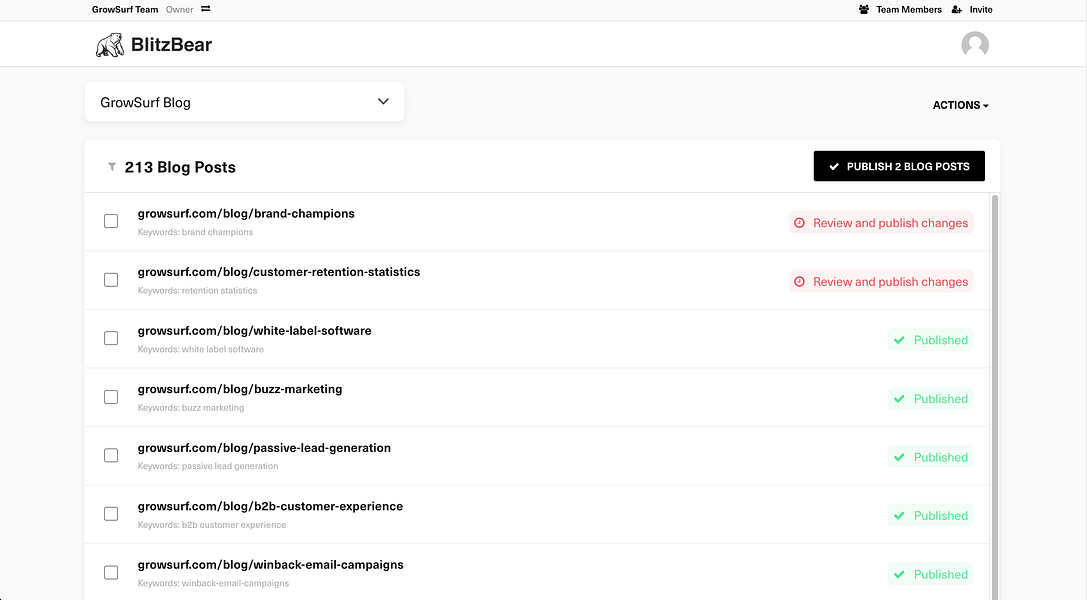Open the passive-lead-generation post link
This screenshot has width=1087, height=600.
(x=264, y=448)
